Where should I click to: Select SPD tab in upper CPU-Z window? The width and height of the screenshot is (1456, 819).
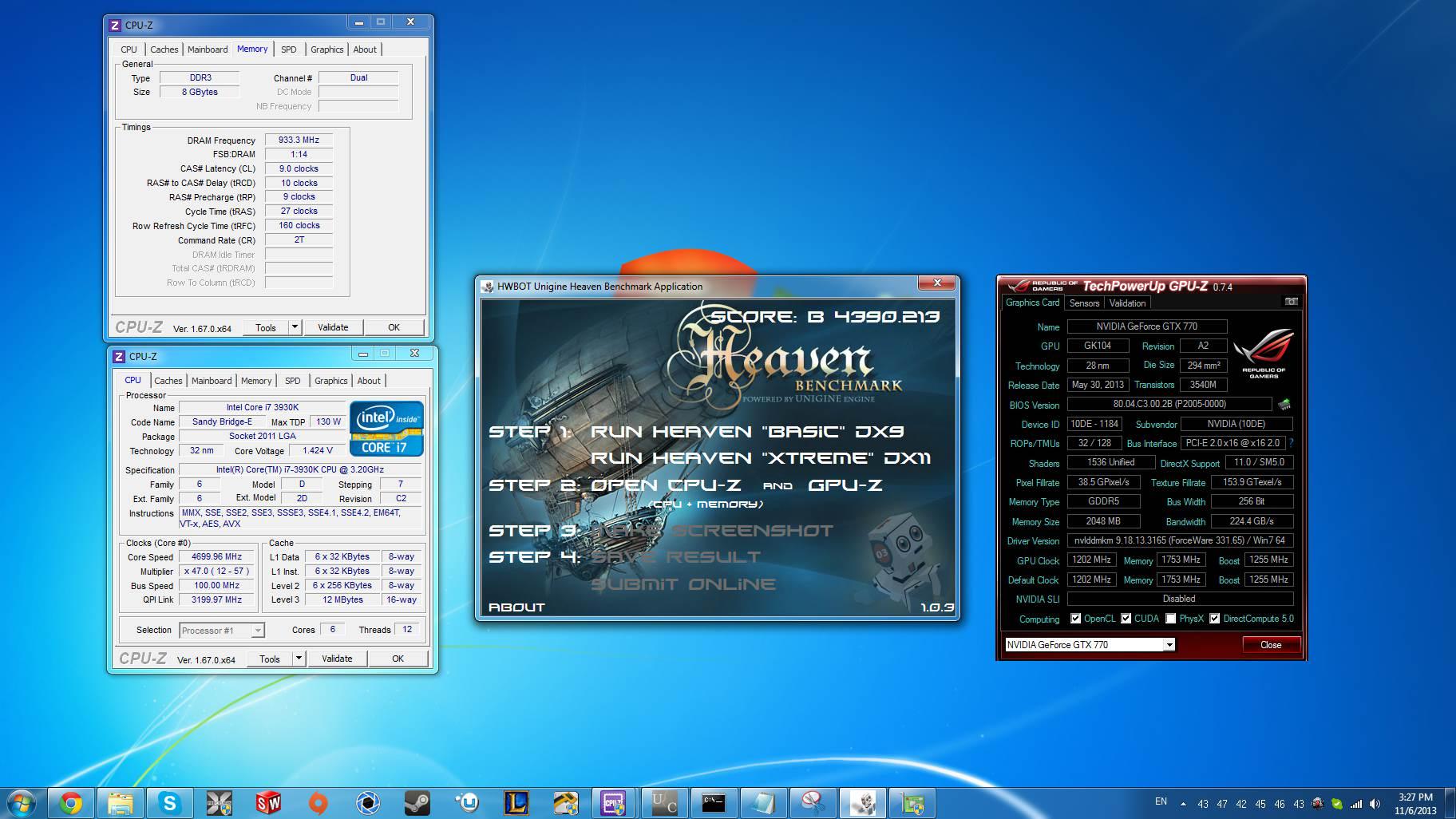pyautogui.click(x=289, y=49)
